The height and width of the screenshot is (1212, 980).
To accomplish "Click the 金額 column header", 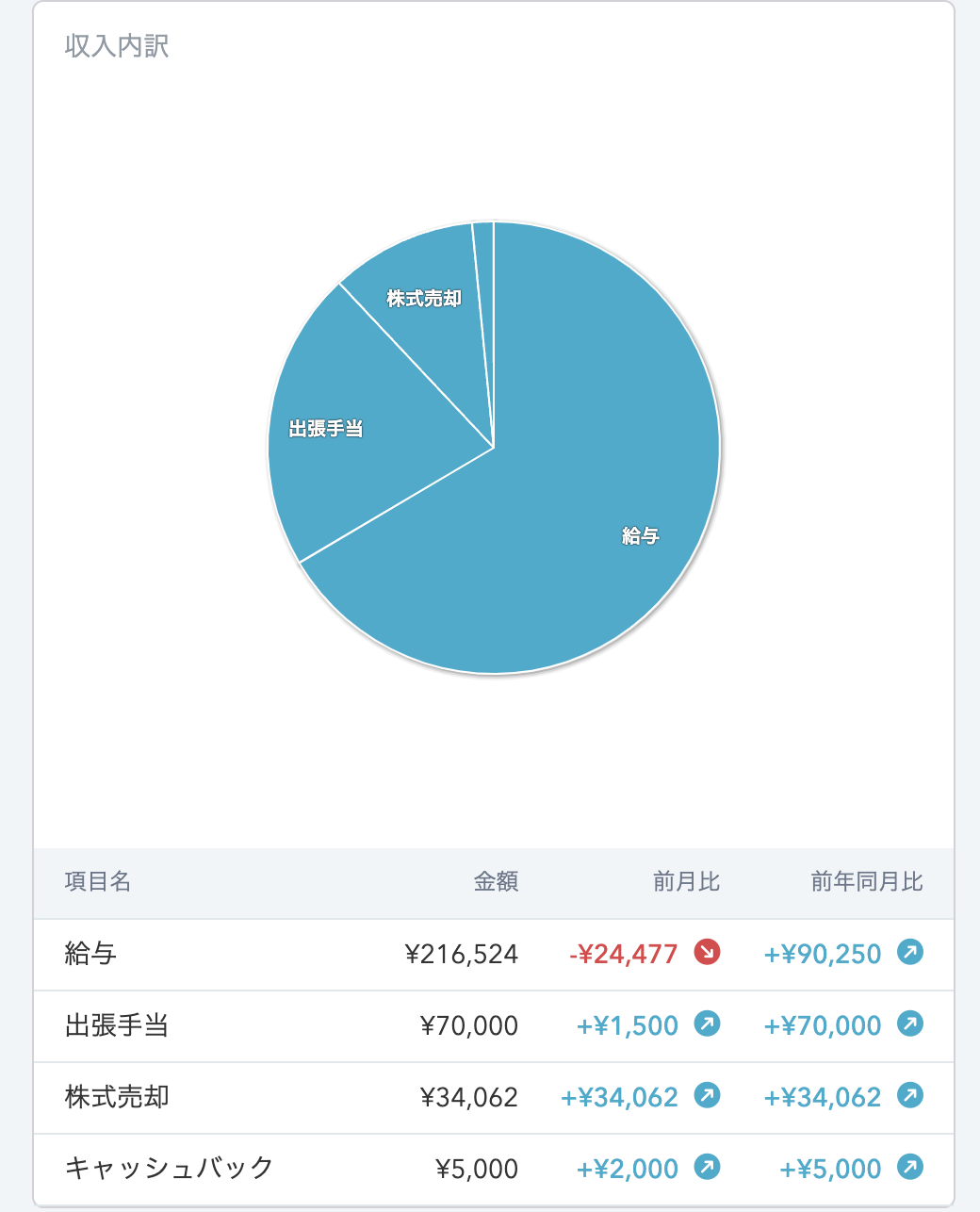I will 496,882.
